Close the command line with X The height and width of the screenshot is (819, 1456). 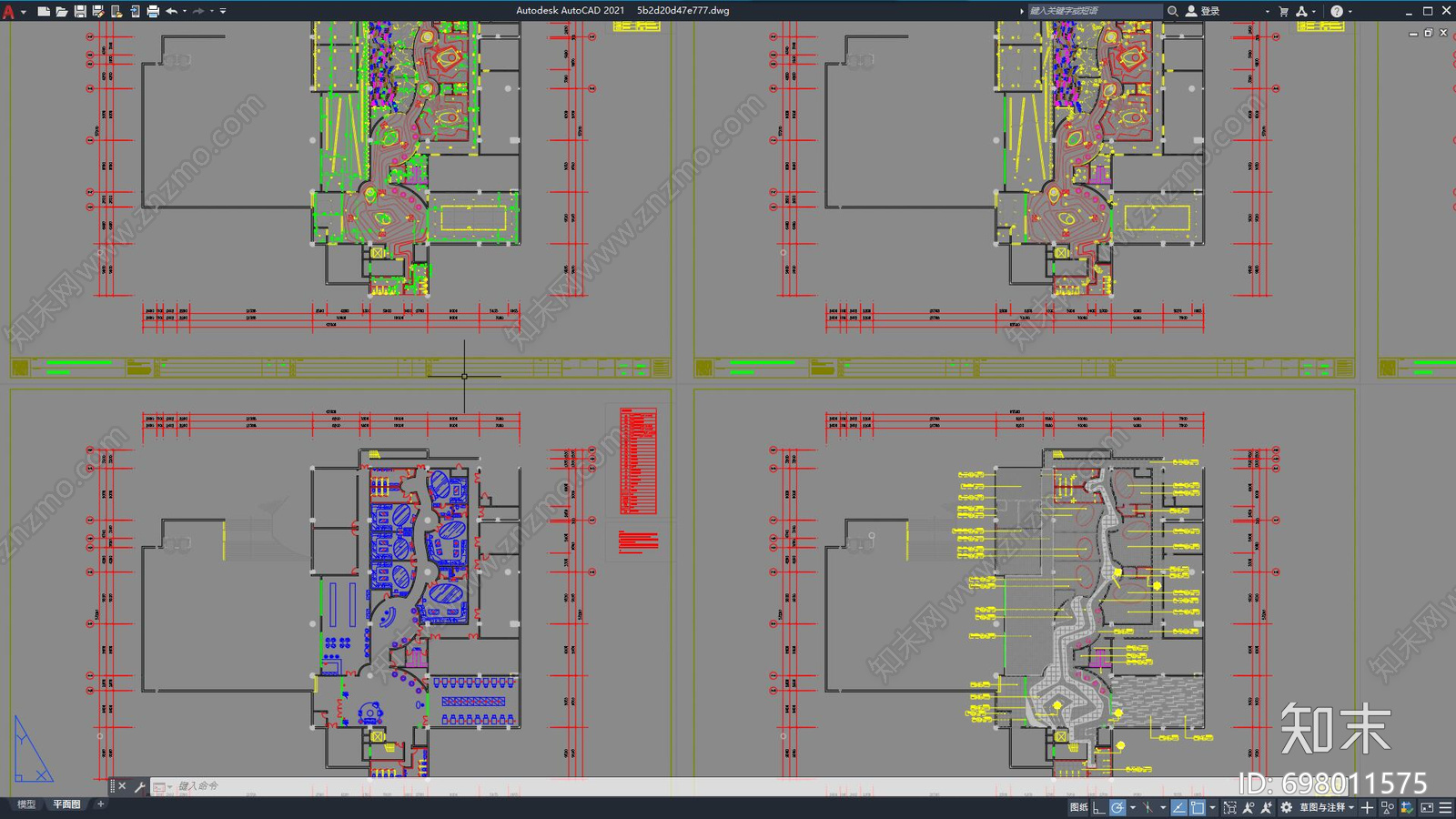click(x=122, y=786)
